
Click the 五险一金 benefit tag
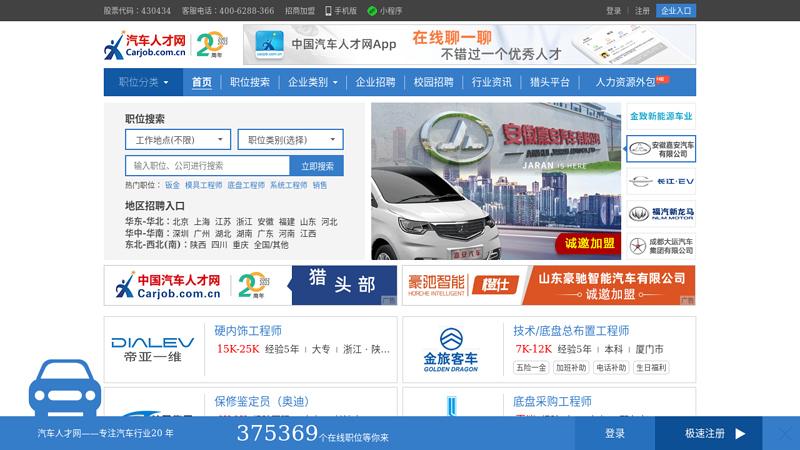coord(531,367)
